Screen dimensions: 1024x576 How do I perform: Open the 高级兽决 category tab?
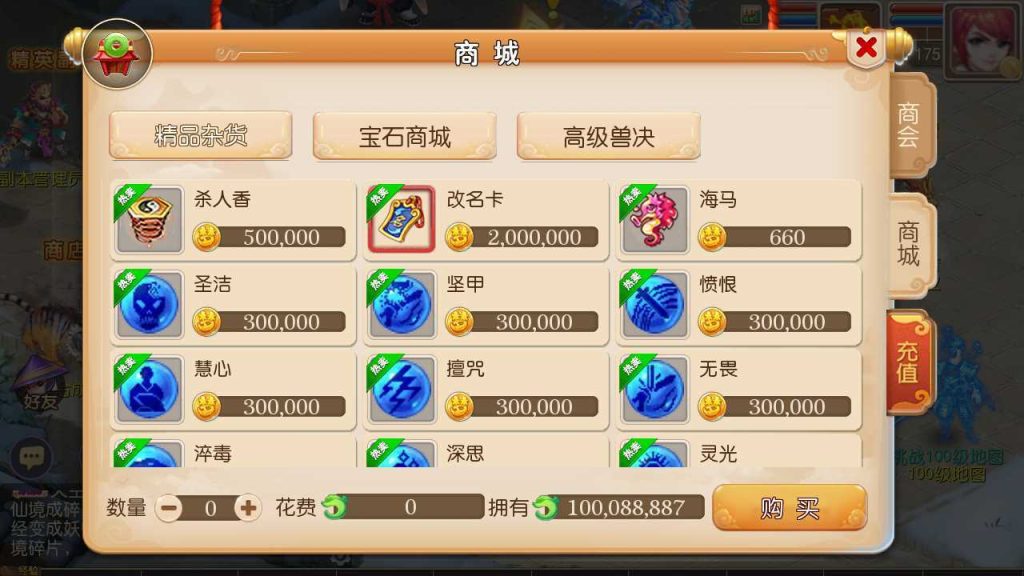tap(609, 136)
